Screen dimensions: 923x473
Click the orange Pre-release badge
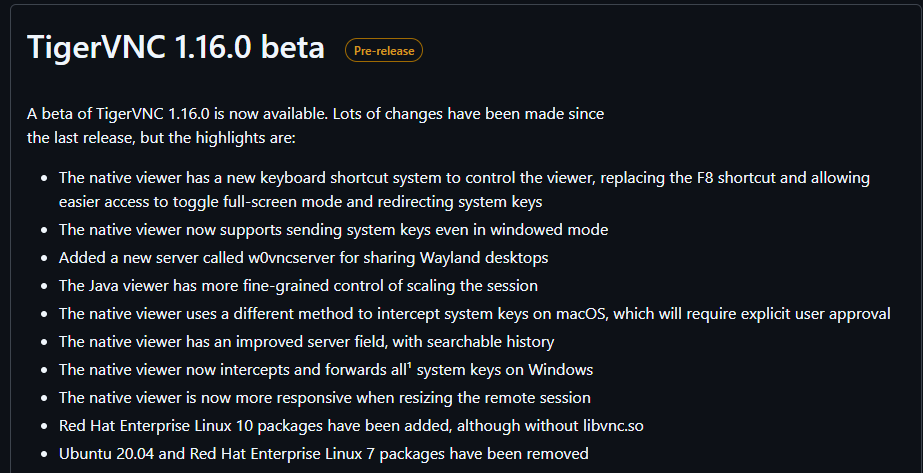(384, 51)
